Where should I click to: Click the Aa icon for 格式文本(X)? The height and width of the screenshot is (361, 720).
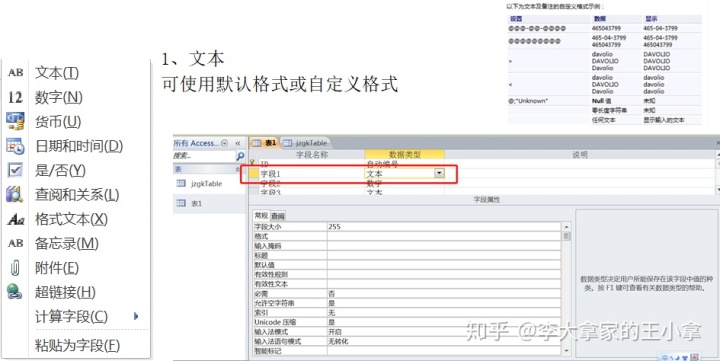(15, 220)
